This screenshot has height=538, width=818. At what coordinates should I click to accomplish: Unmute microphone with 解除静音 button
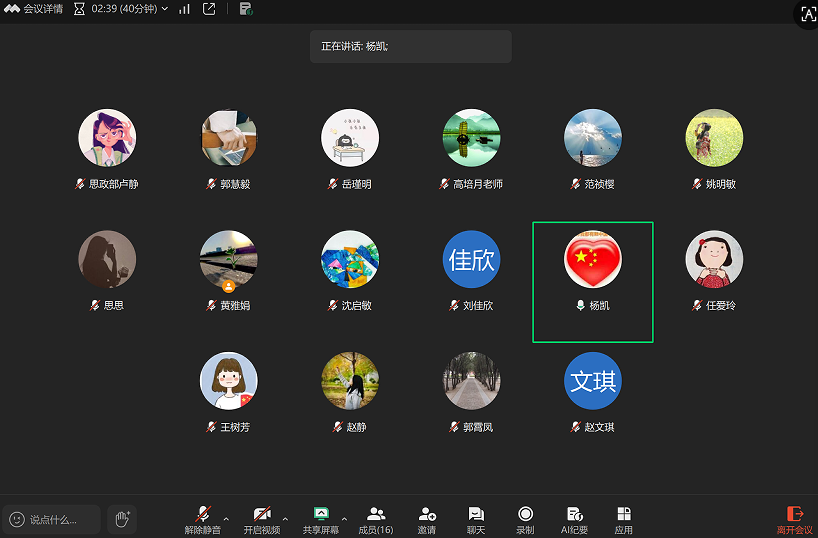(x=202, y=518)
